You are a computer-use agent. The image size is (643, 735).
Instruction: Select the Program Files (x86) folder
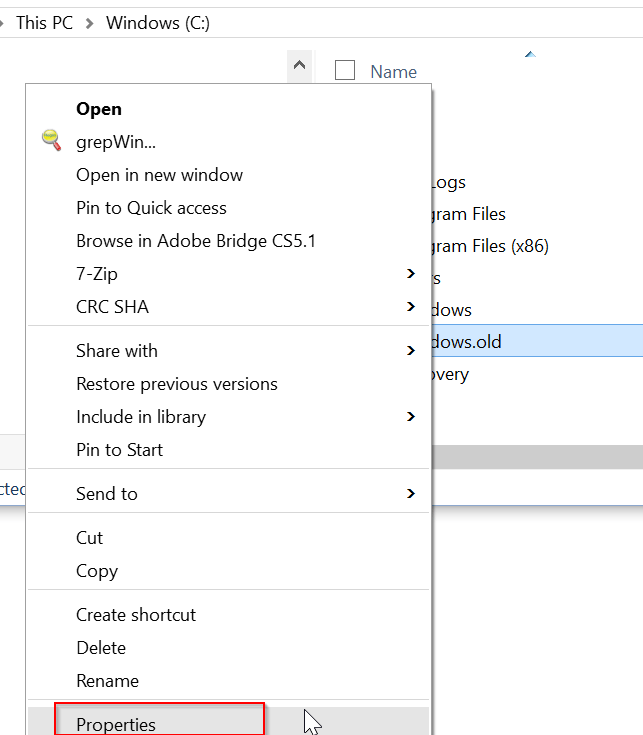pyautogui.click(x=490, y=246)
